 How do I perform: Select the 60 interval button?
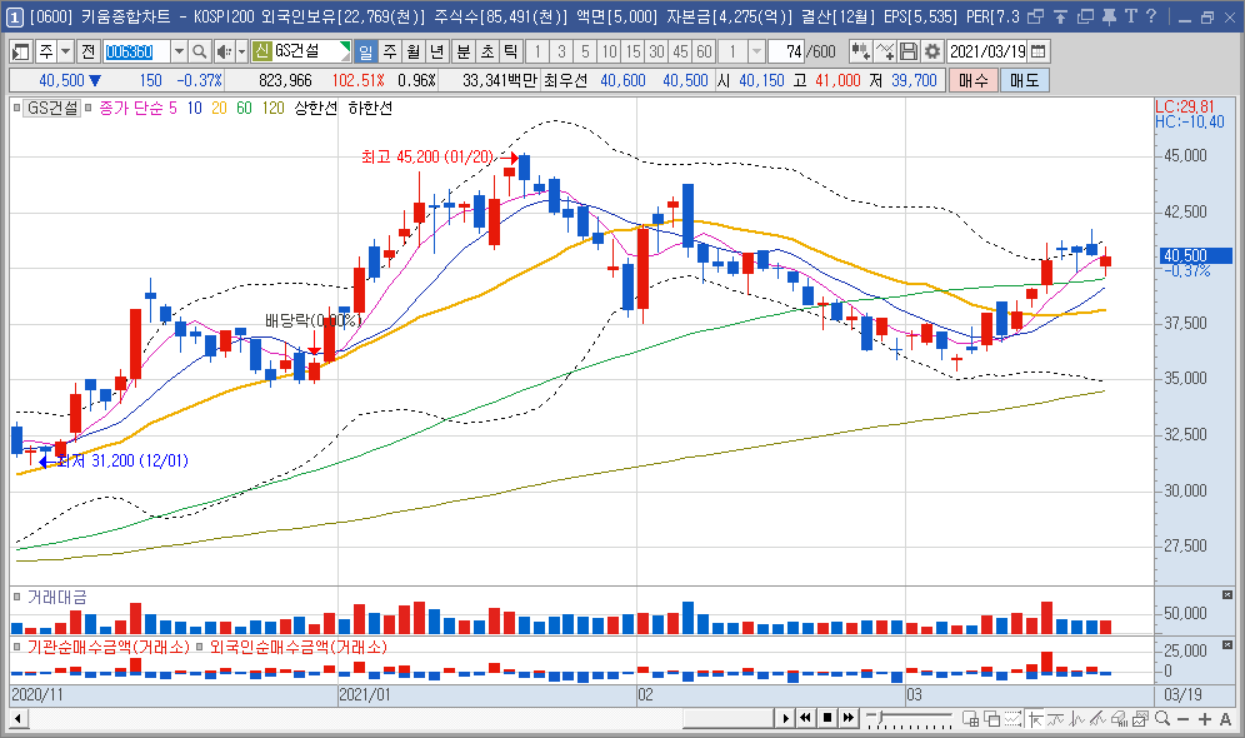(704, 51)
